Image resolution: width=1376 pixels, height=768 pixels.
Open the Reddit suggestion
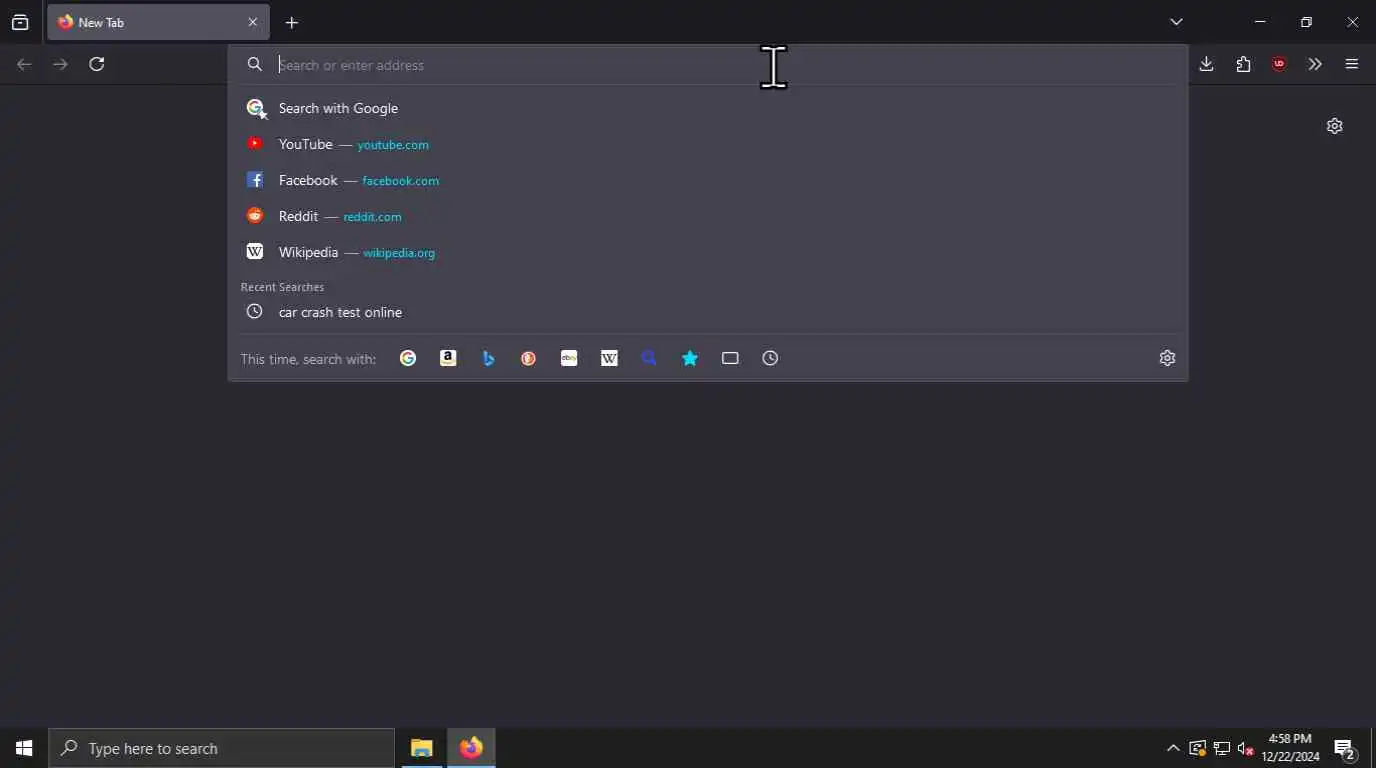tap(708, 216)
